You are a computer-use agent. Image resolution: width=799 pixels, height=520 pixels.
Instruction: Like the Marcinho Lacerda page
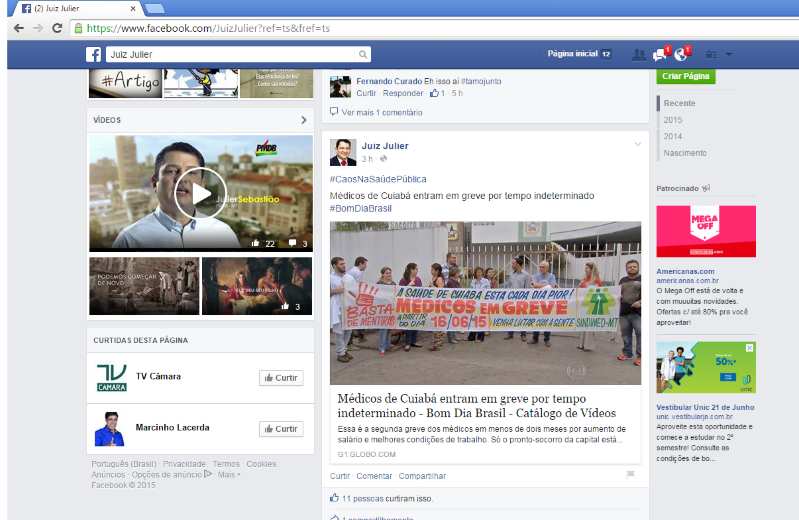click(x=281, y=429)
